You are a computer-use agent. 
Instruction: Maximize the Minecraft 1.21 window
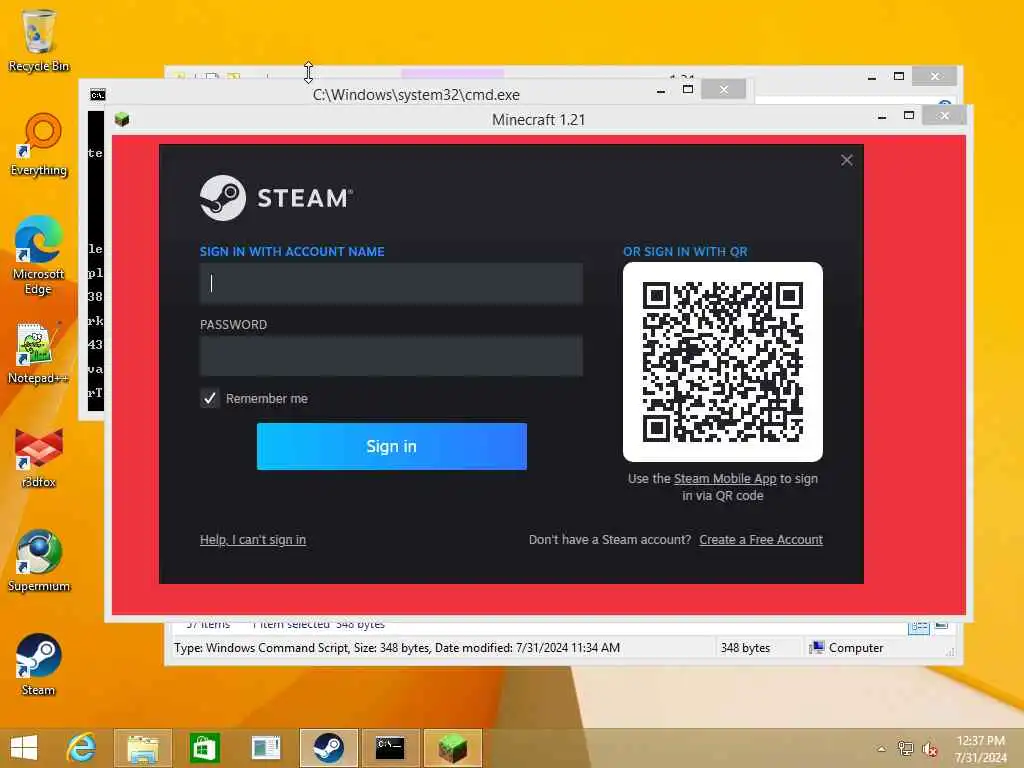(908, 116)
